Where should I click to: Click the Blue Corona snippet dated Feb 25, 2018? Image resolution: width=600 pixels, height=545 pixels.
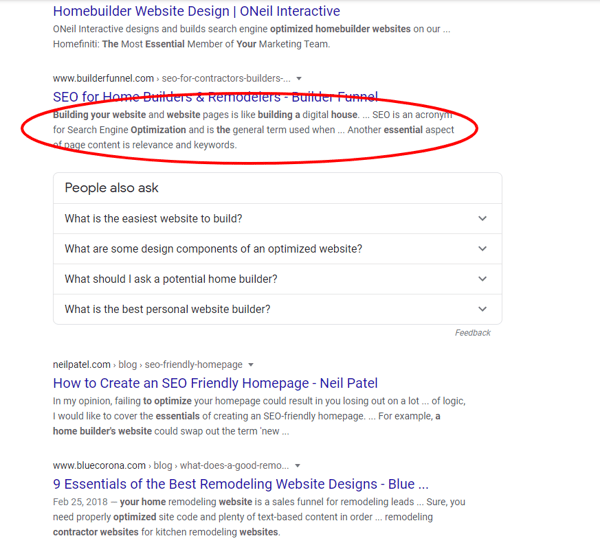(259, 517)
